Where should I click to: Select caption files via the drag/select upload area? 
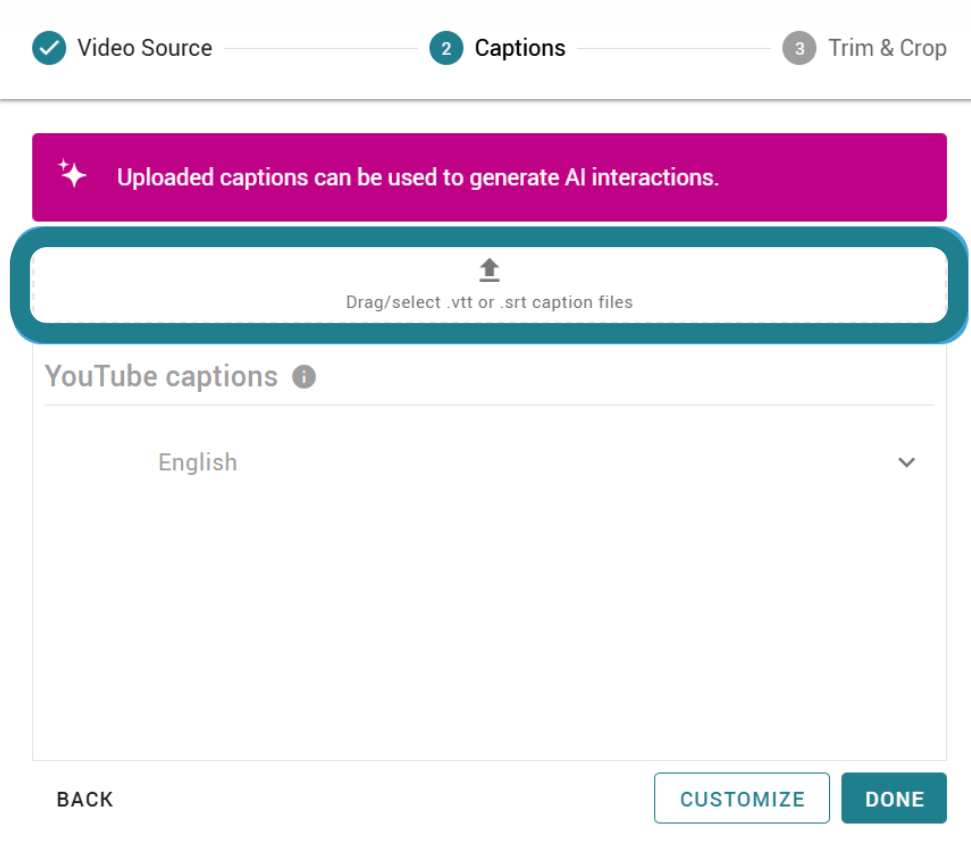pyautogui.click(x=489, y=285)
